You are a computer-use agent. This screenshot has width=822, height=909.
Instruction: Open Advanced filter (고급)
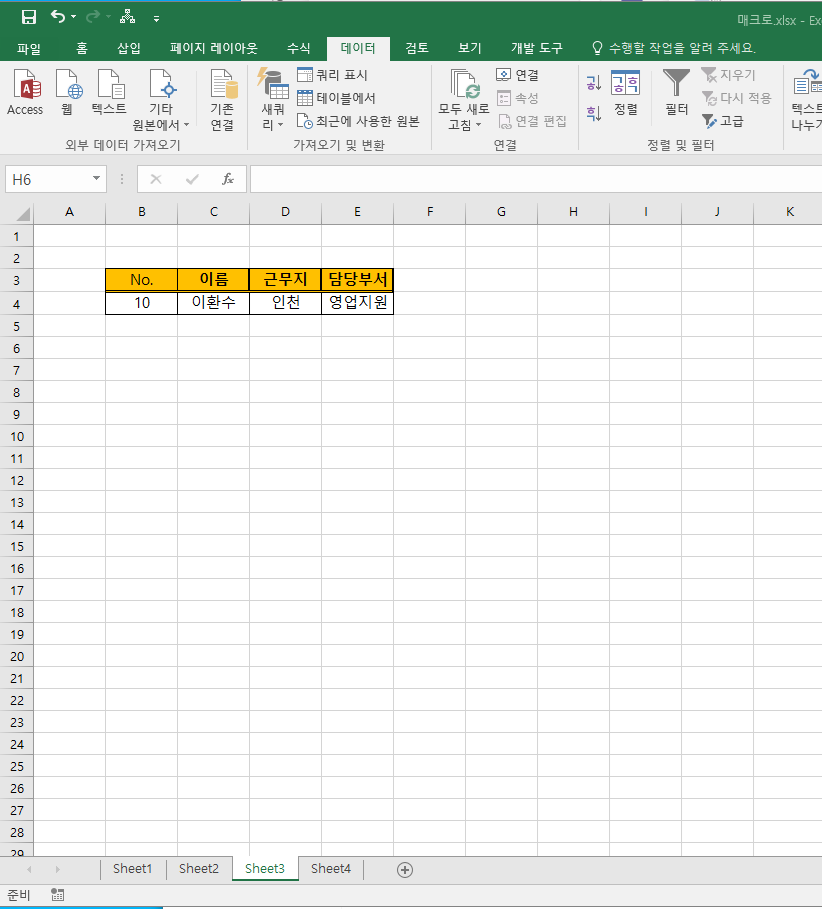[722, 121]
